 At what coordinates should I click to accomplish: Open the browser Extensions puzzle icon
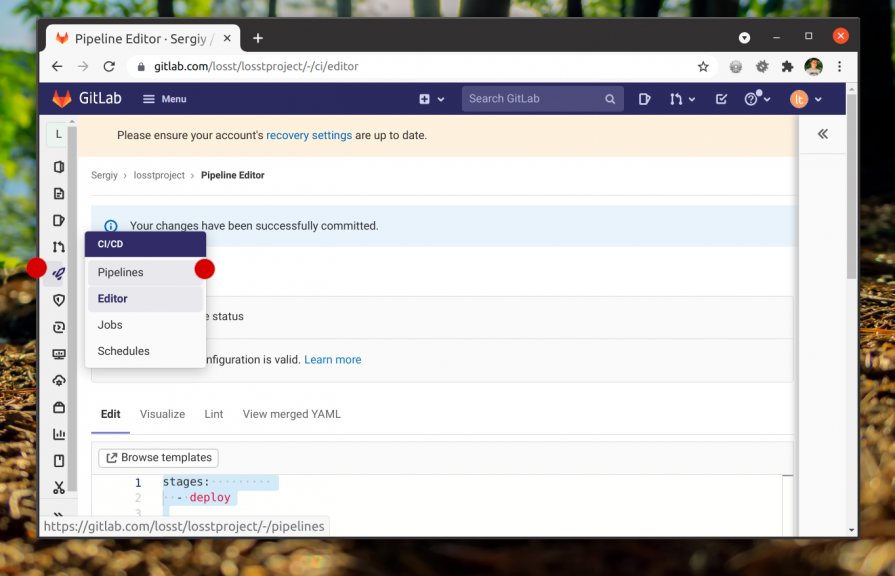[x=787, y=67]
